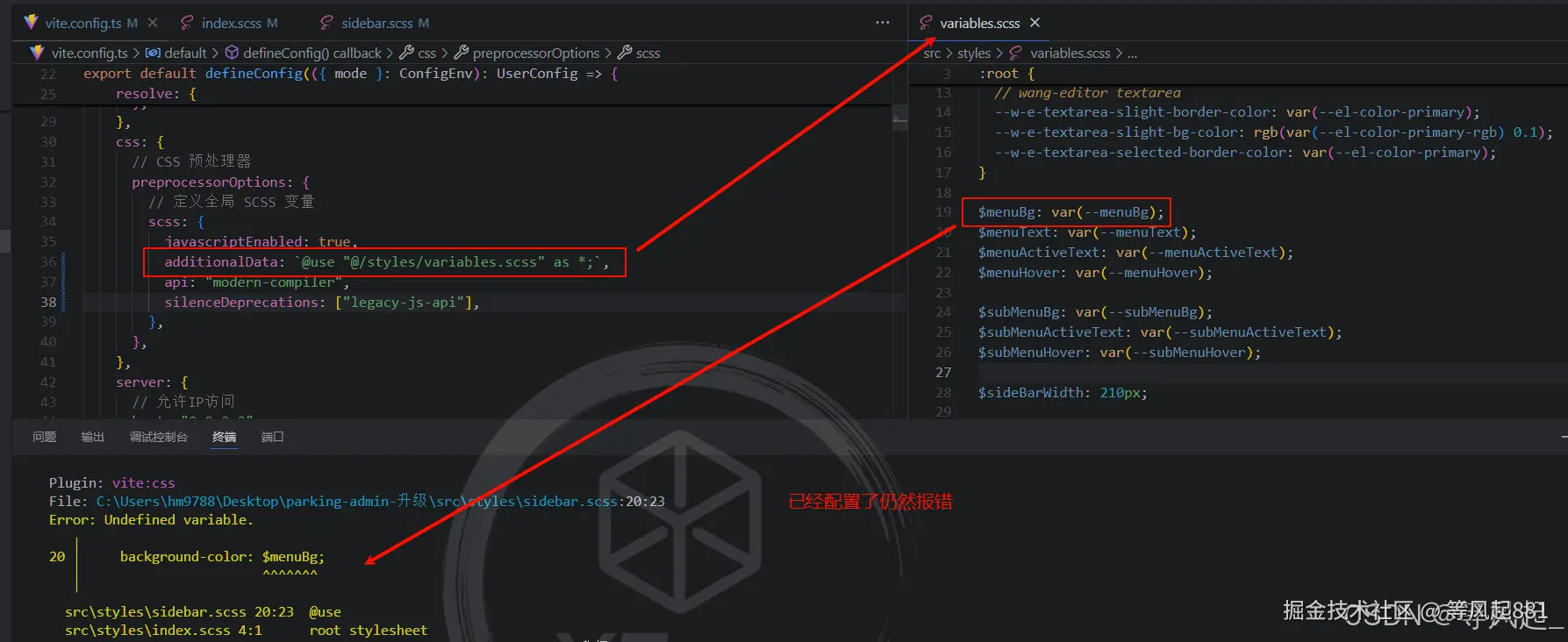Viewport: 1568px width, 642px height.
Task: Select the scss breadcrumb item
Action: click(x=648, y=53)
